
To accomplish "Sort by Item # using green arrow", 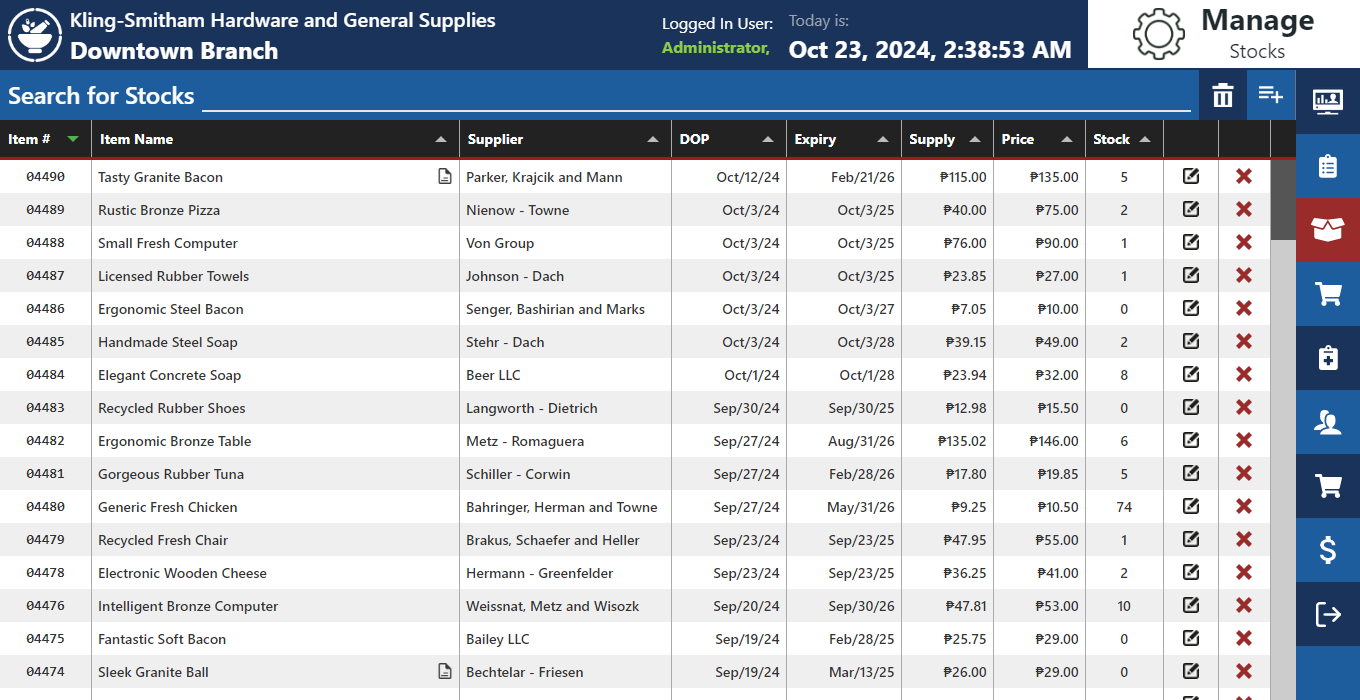I will coord(72,139).
